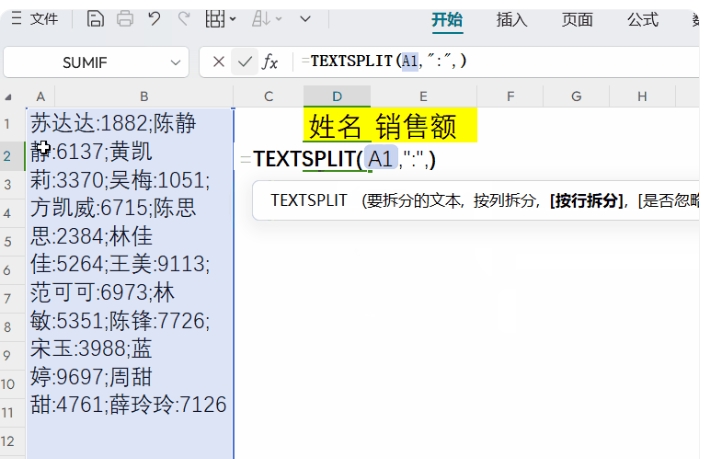Switch to the 公式 tab
The width and height of the screenshot is (704, 459).
tap(643, 20)
